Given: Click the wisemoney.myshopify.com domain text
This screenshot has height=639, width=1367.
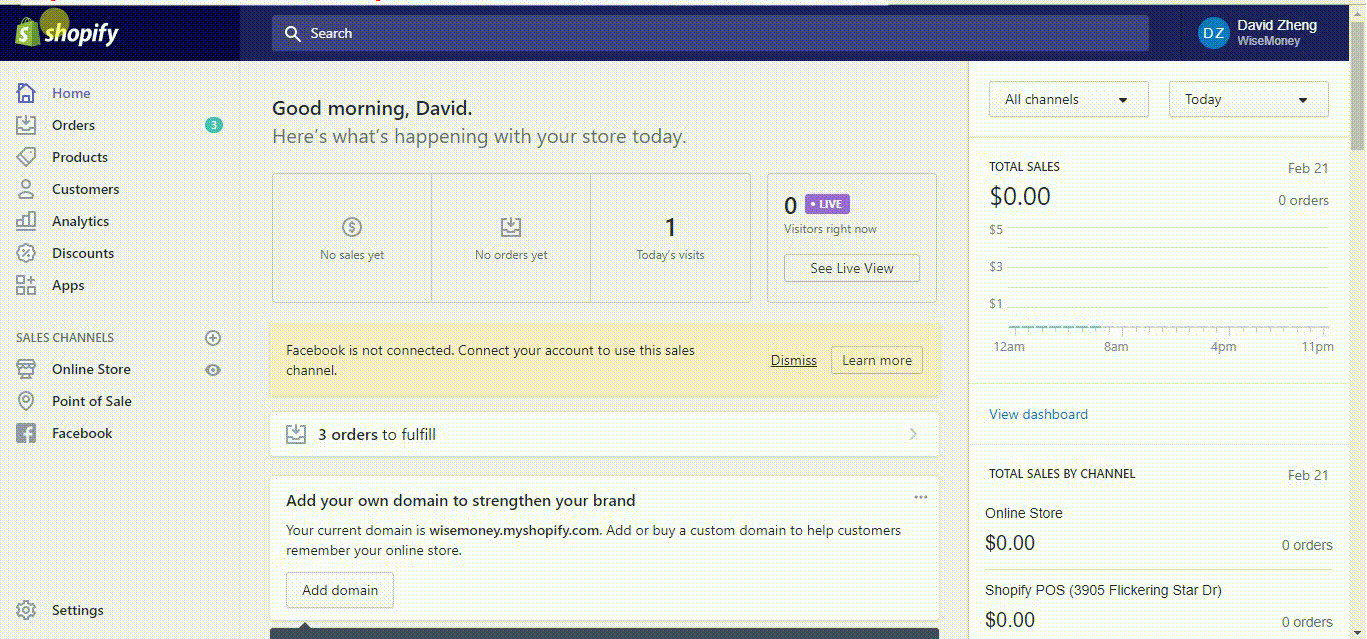Looking at the screenshot, I should pos(514,530).
